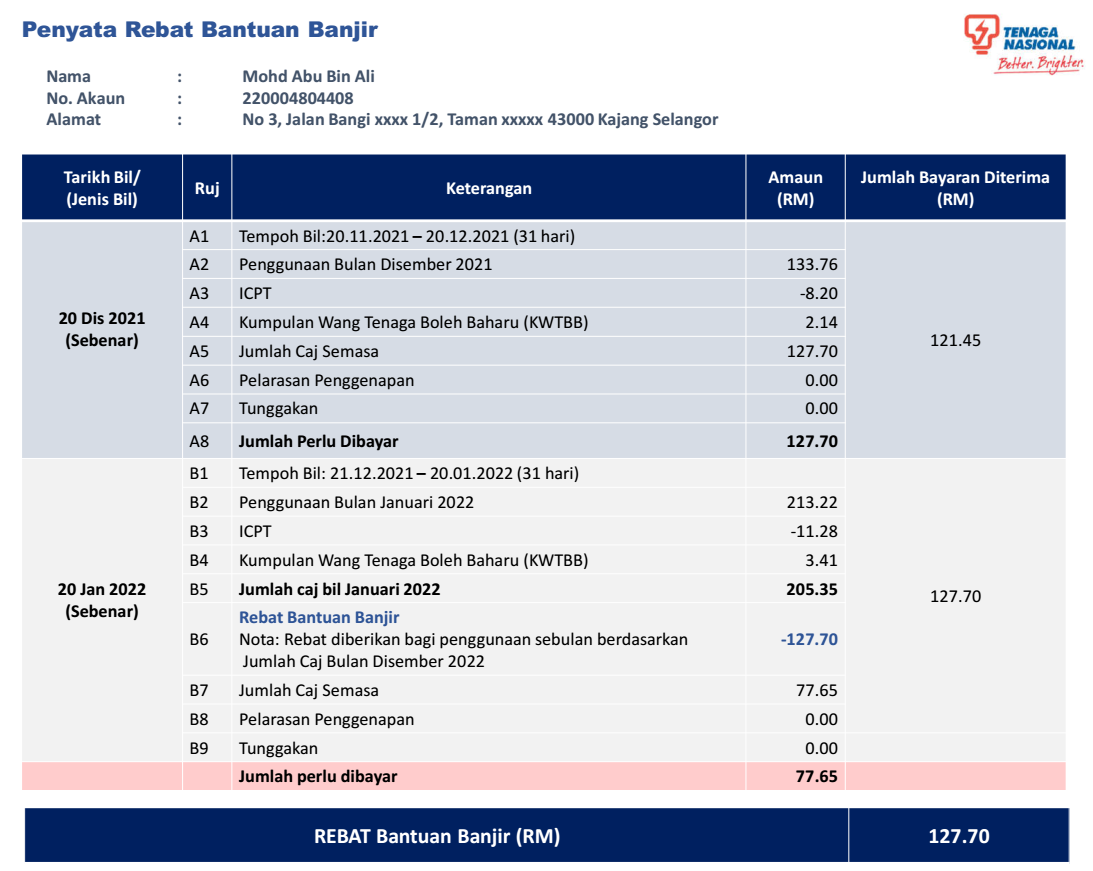1093x871 pixels.
Task: Click the Kajang Selangor address line
Action: 480,120
